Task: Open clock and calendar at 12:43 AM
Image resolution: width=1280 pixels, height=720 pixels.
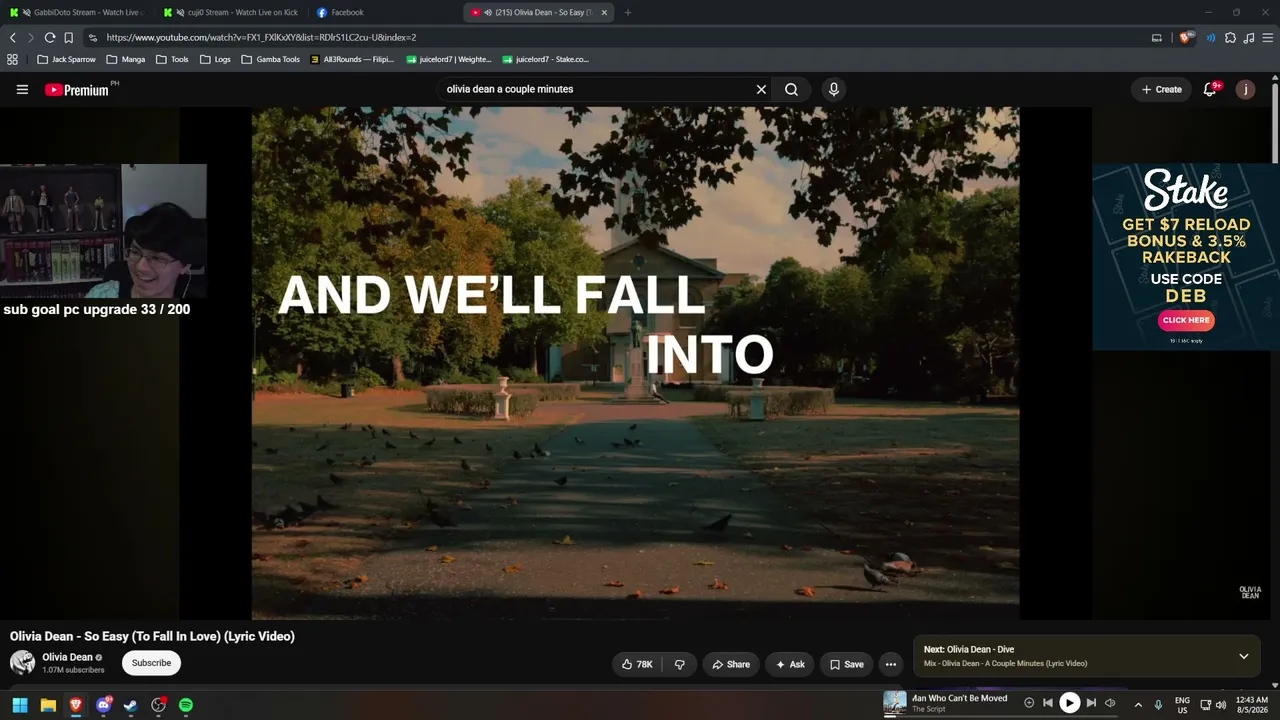Action: coord(1252,705)
